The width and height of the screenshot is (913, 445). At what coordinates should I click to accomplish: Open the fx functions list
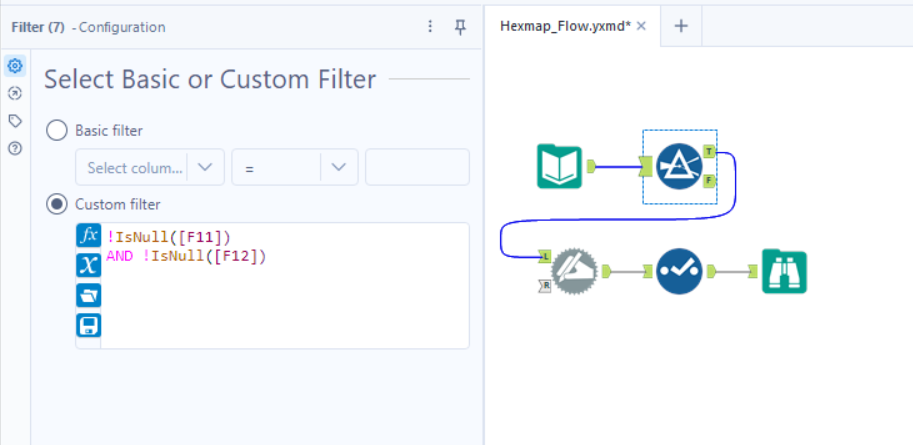pos(89,235)
